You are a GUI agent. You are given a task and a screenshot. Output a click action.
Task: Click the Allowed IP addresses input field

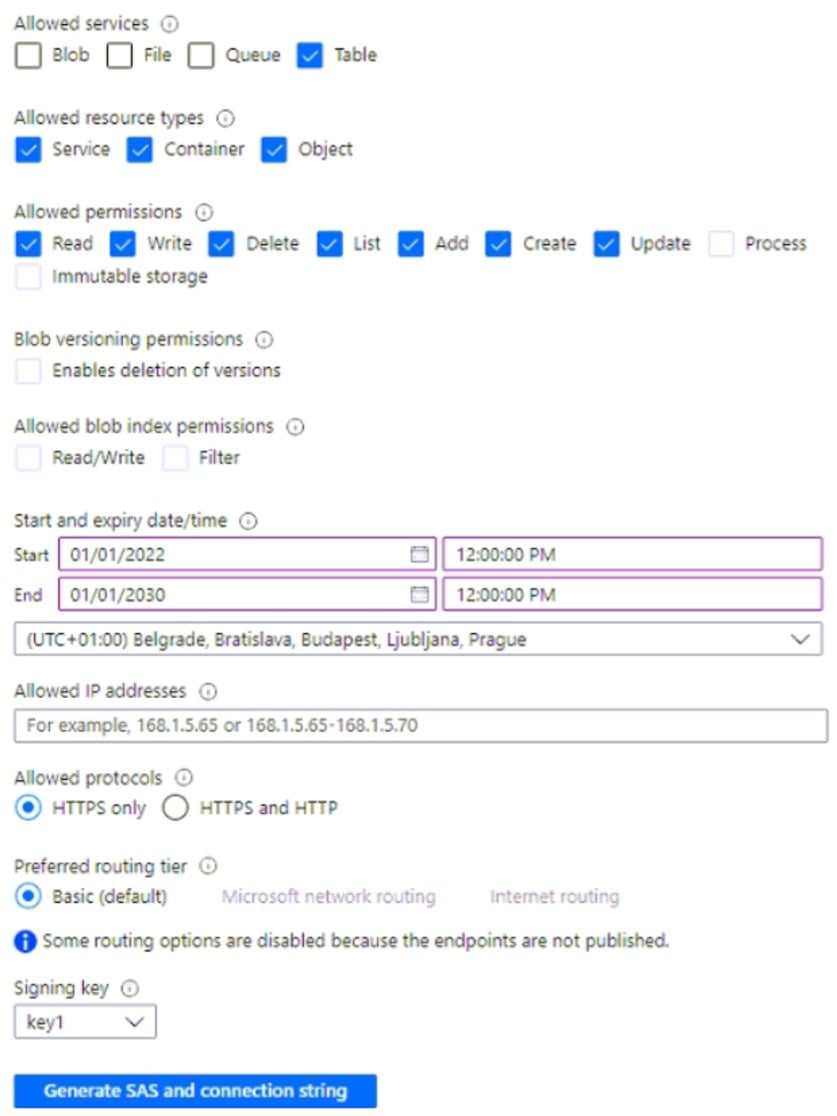point(418,726)
